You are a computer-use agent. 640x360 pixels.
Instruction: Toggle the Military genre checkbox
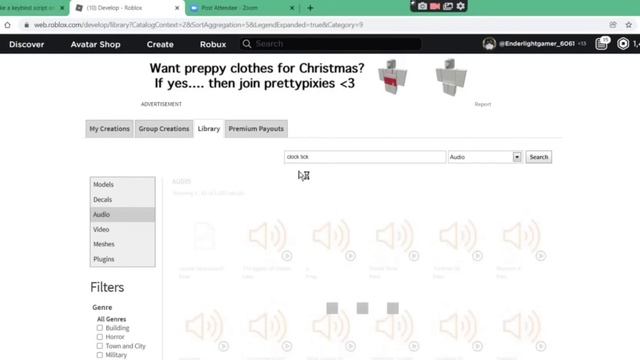pyautogui.click(x=100, y=355)
